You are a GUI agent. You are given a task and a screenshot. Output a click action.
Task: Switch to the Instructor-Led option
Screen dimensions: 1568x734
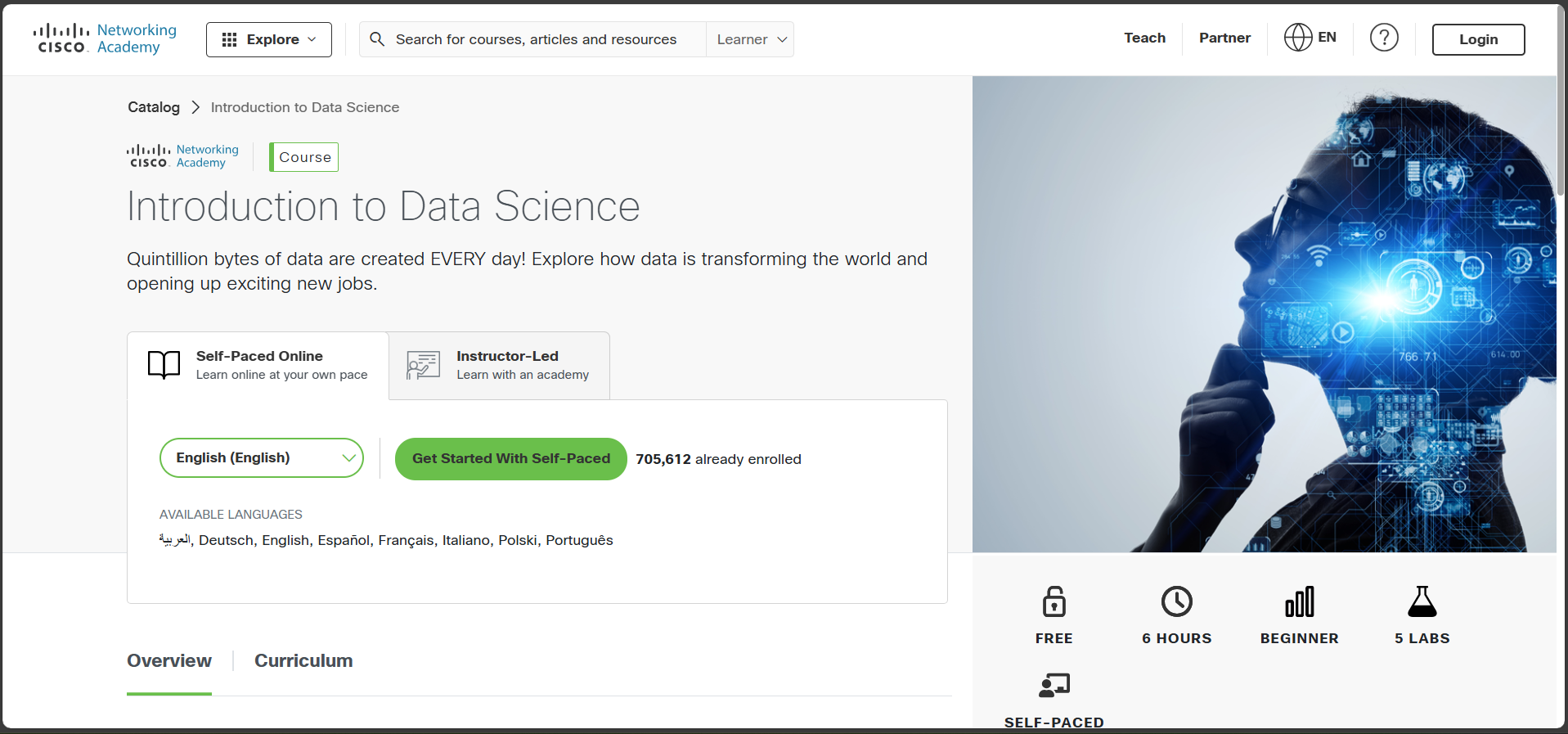(499, 365)
